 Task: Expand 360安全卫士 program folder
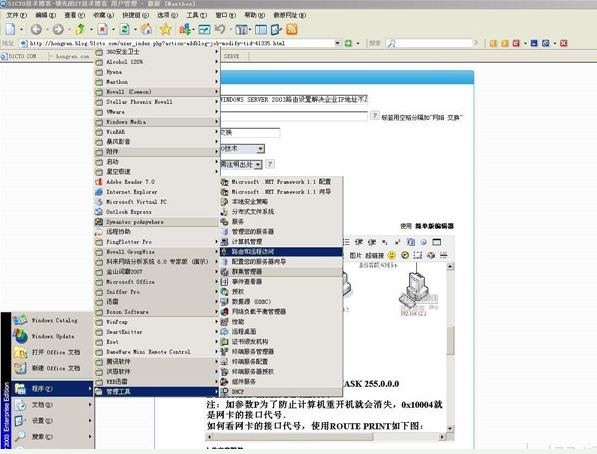pos(156,51)
